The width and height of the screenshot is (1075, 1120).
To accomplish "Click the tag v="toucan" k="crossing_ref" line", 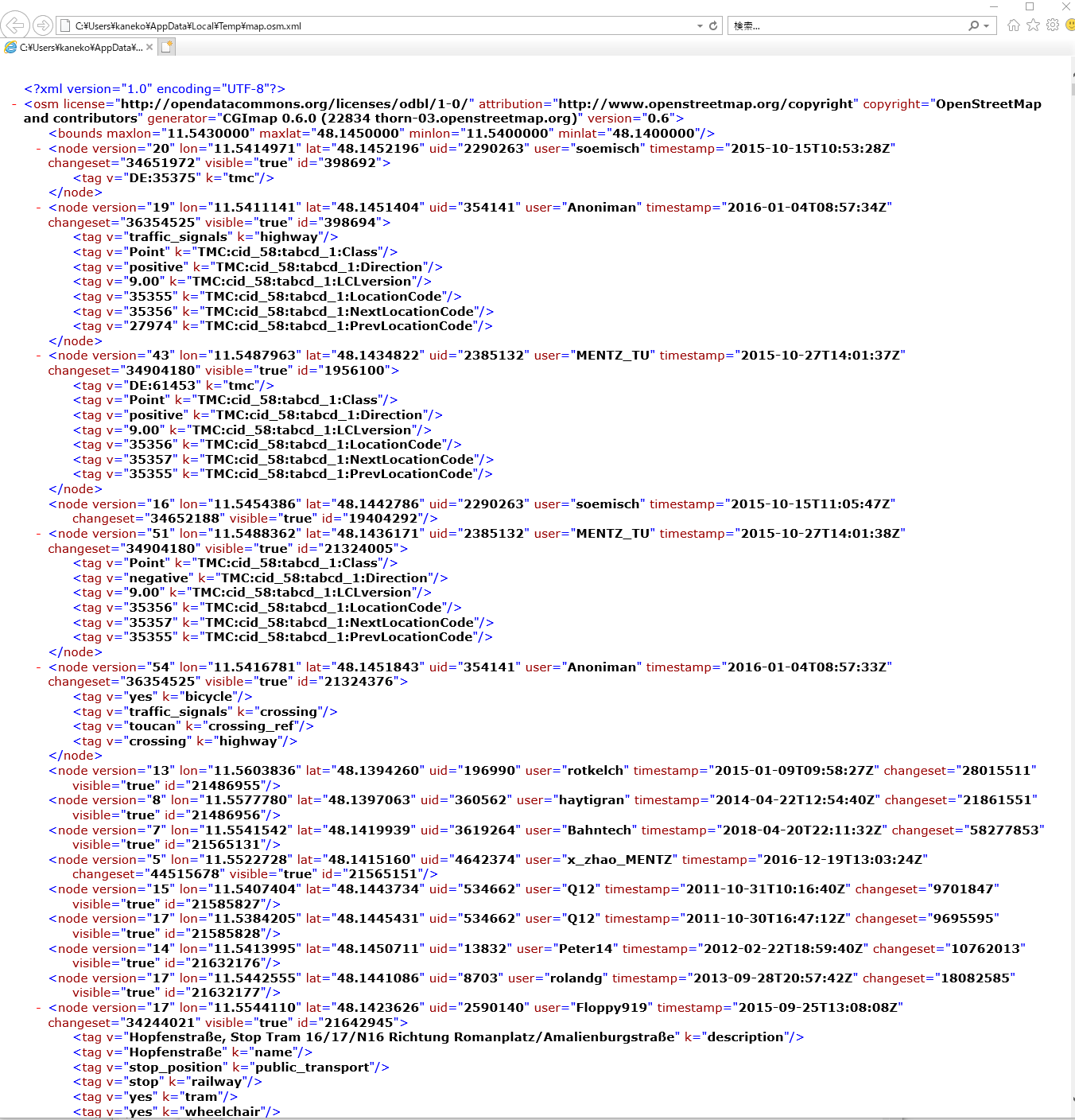I will point(193,726).
